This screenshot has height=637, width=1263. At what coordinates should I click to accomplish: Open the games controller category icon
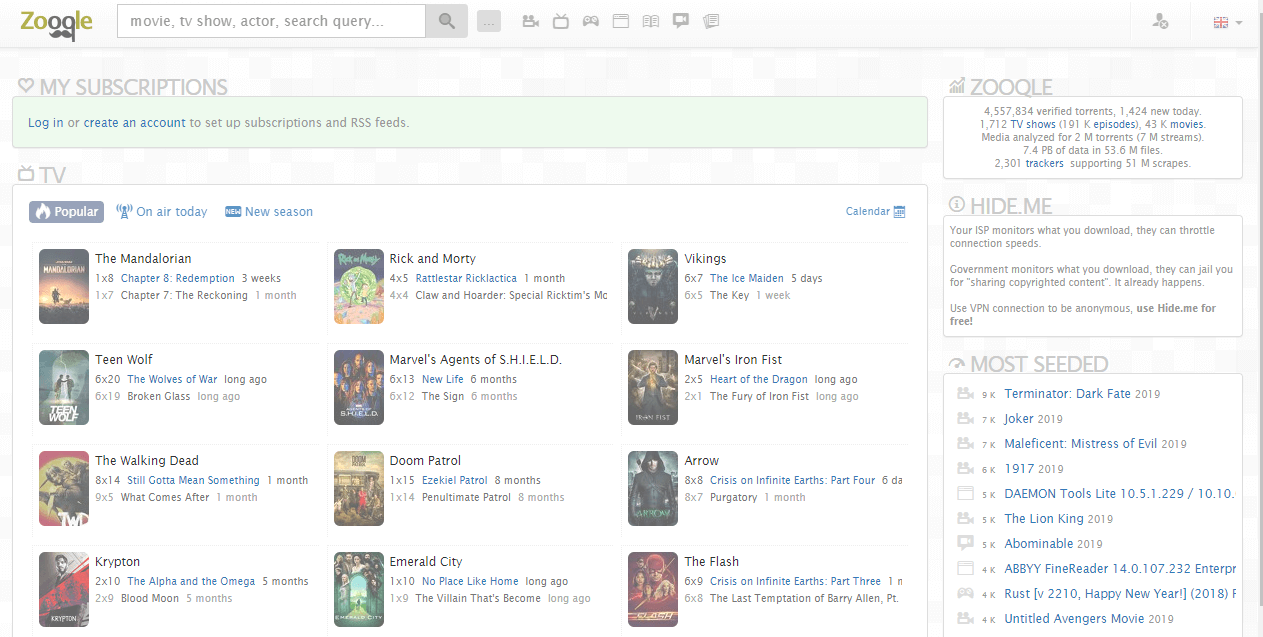591,21
